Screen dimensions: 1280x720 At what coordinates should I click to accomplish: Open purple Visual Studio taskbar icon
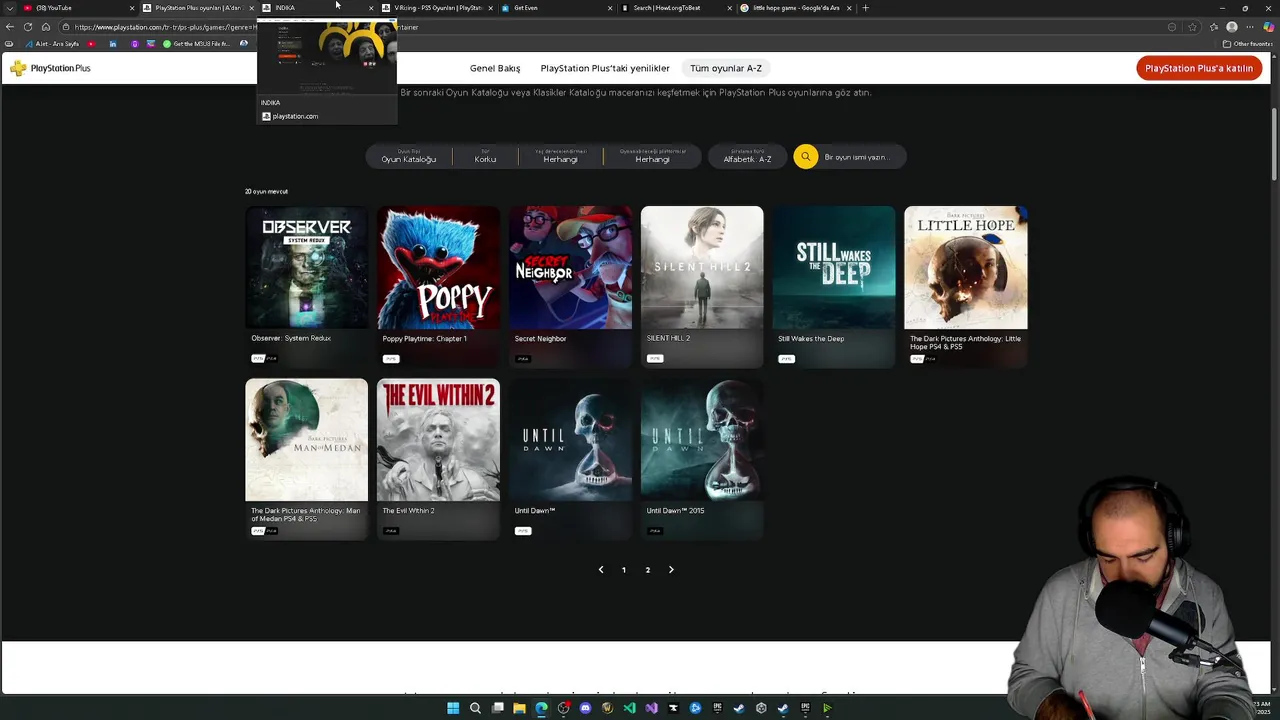651,708
